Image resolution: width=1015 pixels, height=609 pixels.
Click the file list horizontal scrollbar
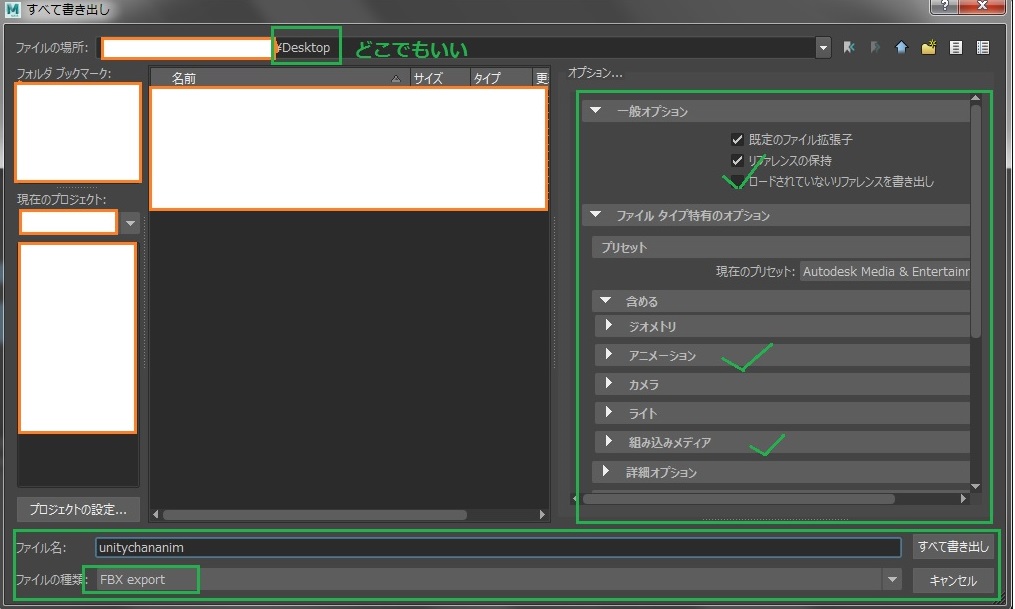tap(315, 515)
